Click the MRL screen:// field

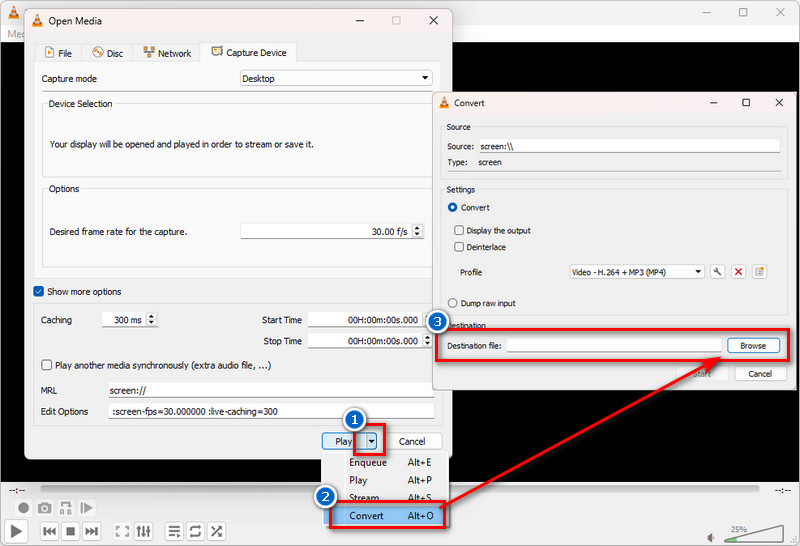pyautogui.click(x=271, y=390)
